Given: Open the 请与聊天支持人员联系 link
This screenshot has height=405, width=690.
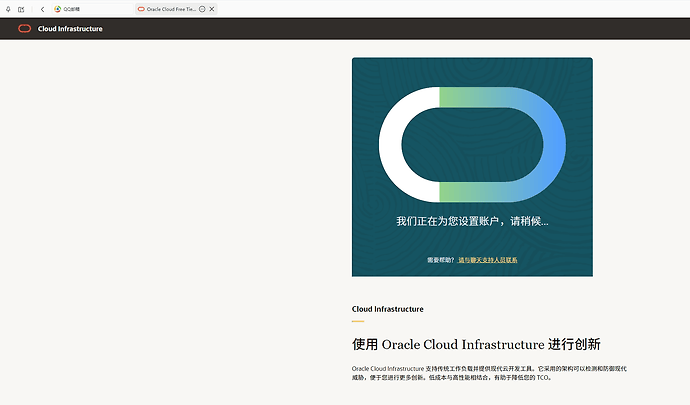Looking at the screenshot, I should (488, 260).
